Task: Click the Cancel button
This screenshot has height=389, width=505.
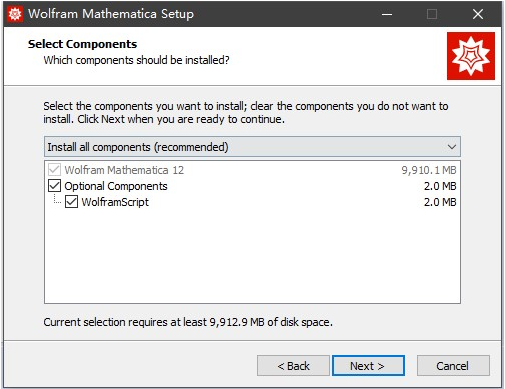Action: click(453, 366)
